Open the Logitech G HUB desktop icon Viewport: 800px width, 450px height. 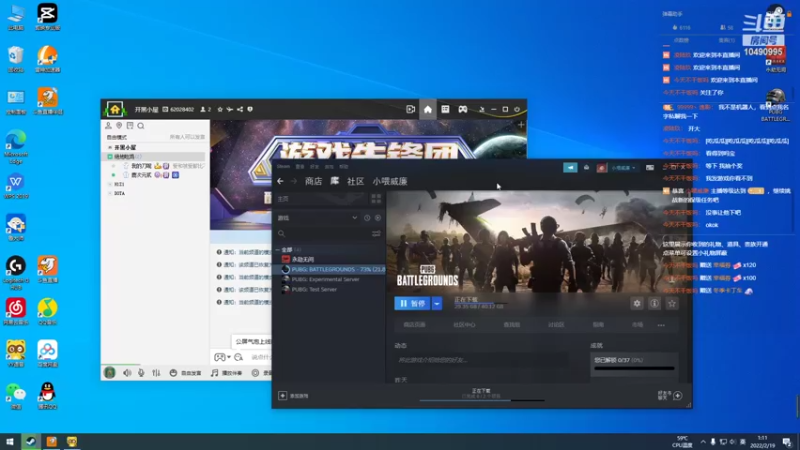click(x=16, y=273)
